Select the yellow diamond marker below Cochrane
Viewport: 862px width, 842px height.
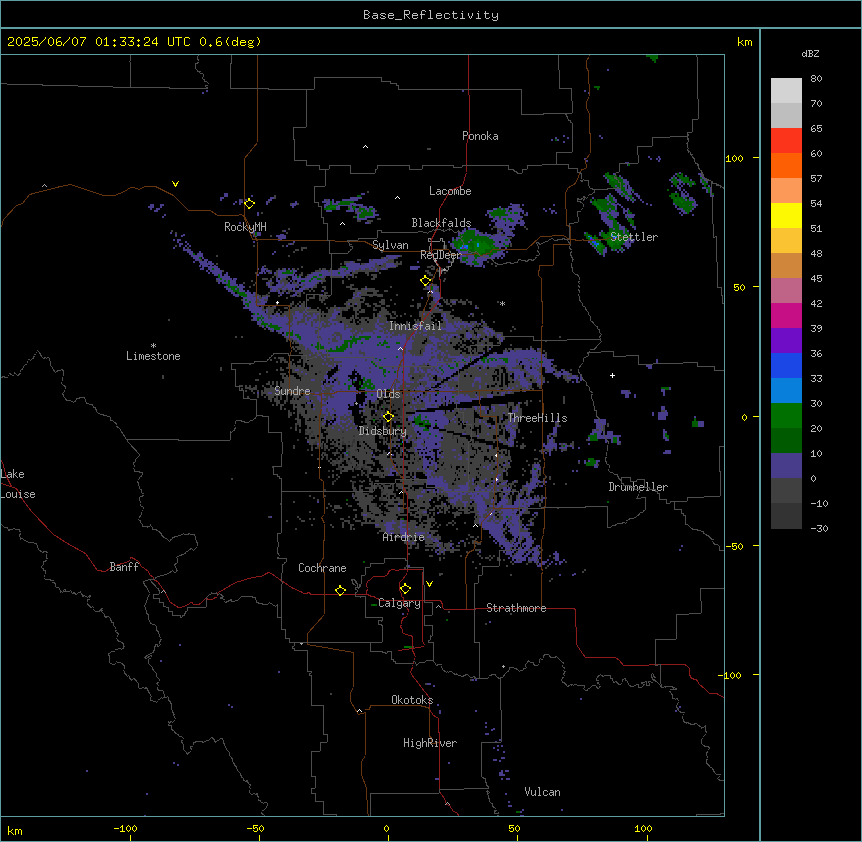340,590
